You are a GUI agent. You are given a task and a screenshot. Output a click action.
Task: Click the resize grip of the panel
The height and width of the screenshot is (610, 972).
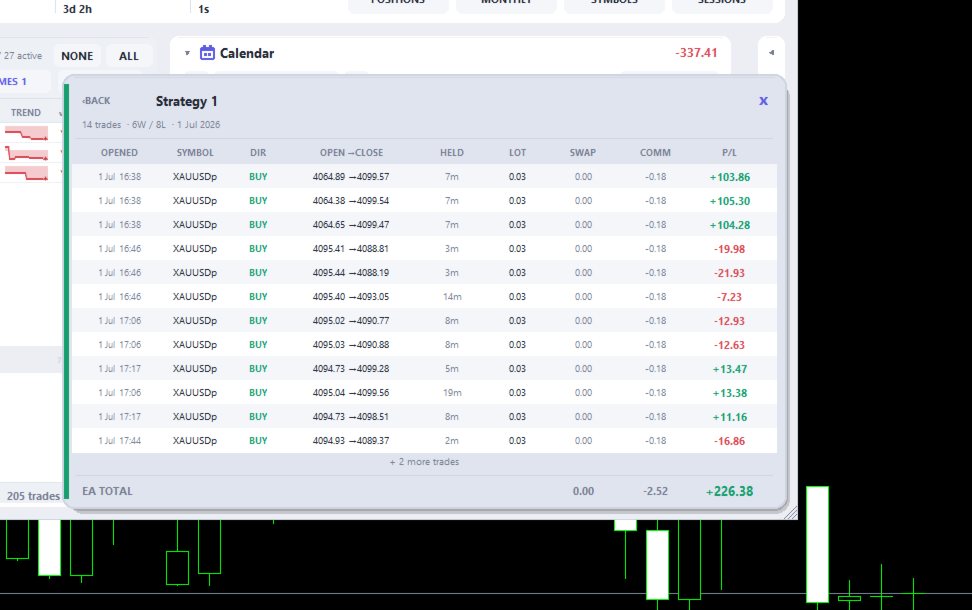[x=790, y=513]
